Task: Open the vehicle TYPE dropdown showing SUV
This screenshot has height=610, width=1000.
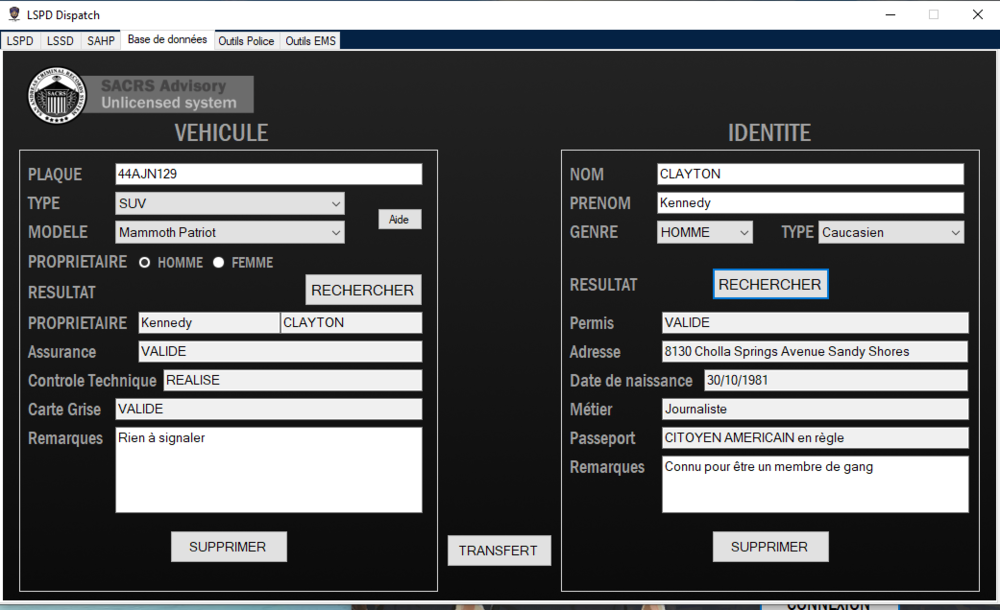Action: [x=229, y=203]
